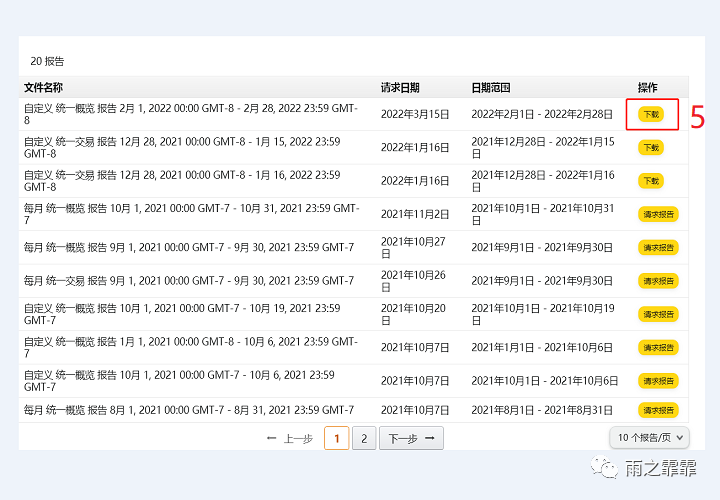Go to pagination page 1
720x500 pixels.
click(x=337, y=438)
